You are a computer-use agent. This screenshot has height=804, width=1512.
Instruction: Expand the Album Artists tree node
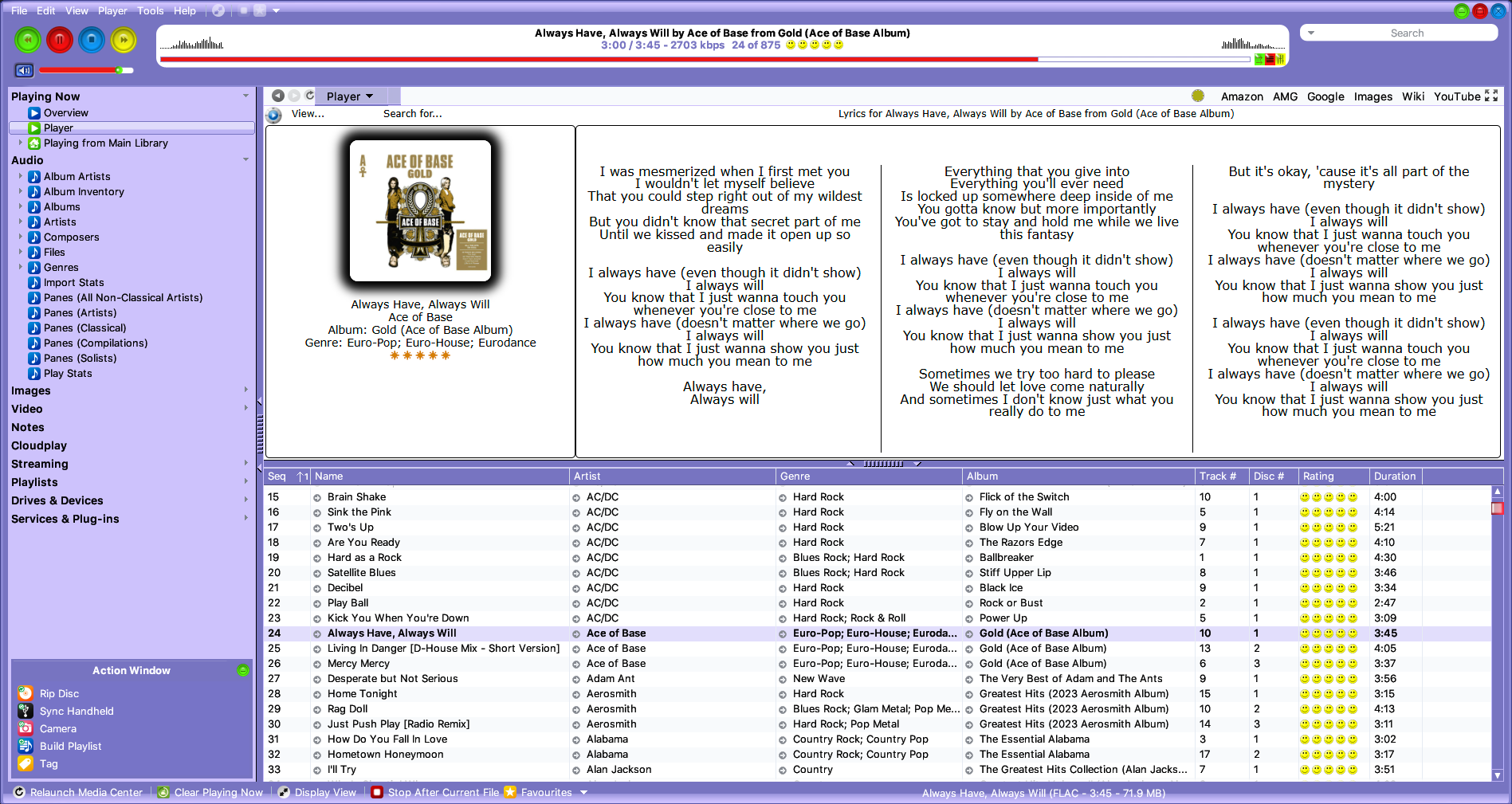pyautogui.click(x=20, y=177)
